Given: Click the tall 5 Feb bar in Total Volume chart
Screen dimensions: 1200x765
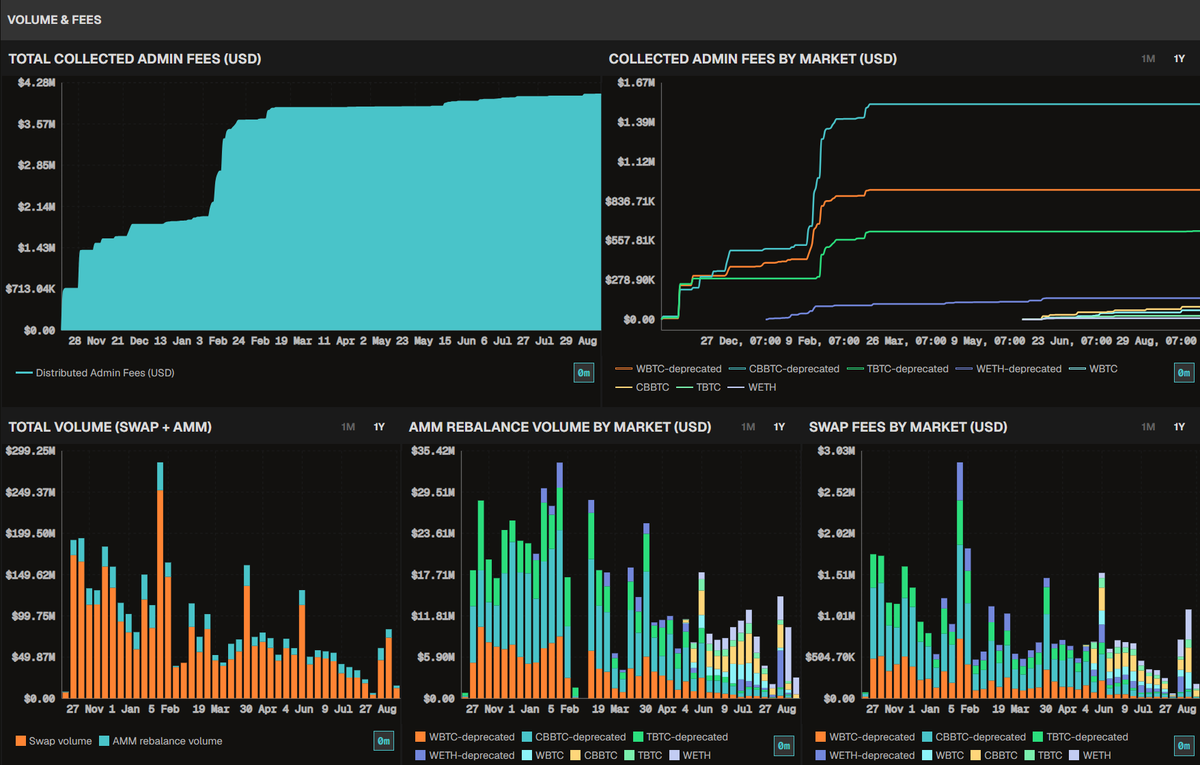Looking at the screenshot, I should 160,580.
